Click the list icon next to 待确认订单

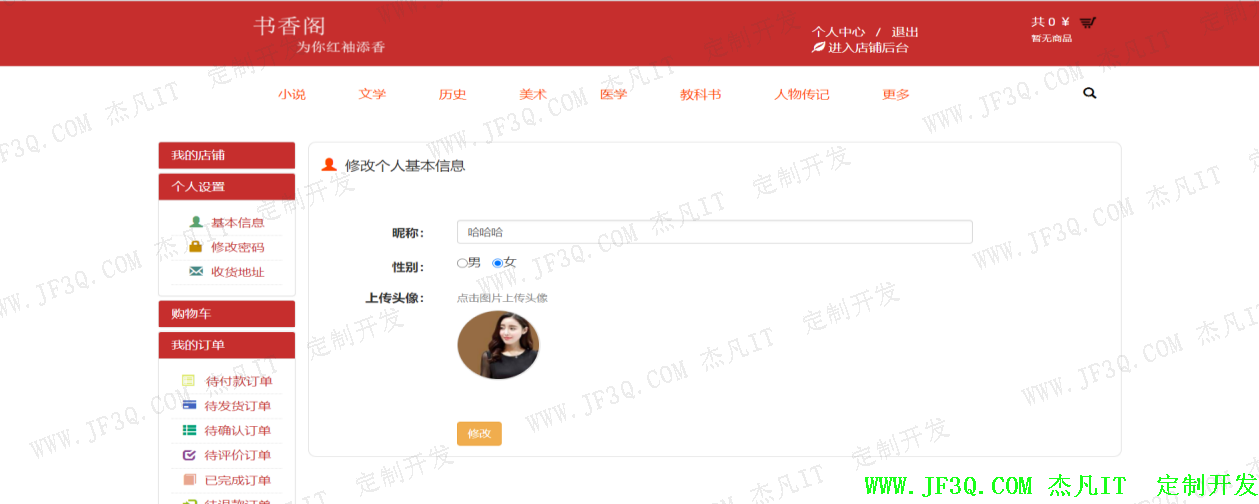(x=189, y=430)
